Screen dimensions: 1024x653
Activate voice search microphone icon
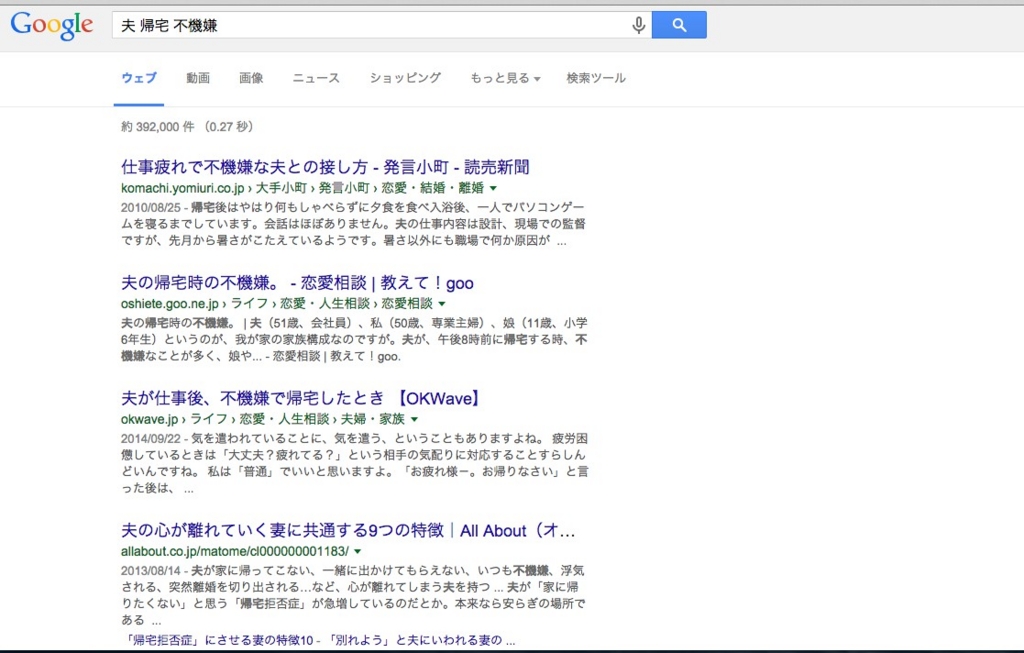pos(638,25)
